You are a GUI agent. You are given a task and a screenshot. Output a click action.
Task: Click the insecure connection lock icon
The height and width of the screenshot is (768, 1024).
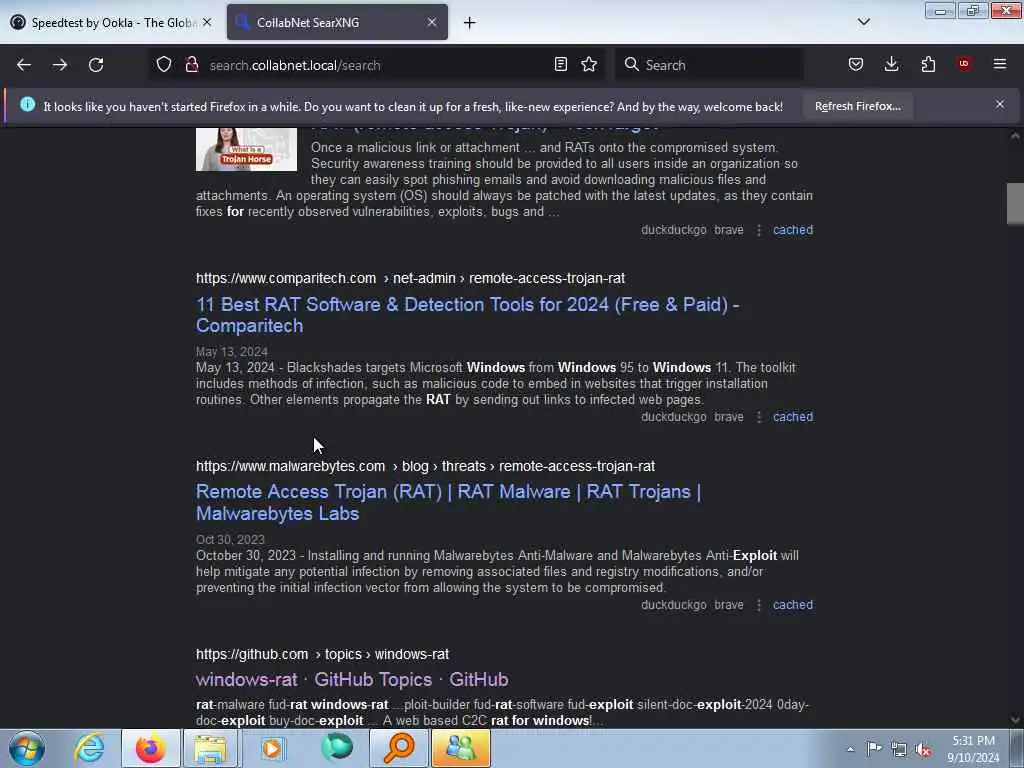pyautogui.click(x=191, y=64)
